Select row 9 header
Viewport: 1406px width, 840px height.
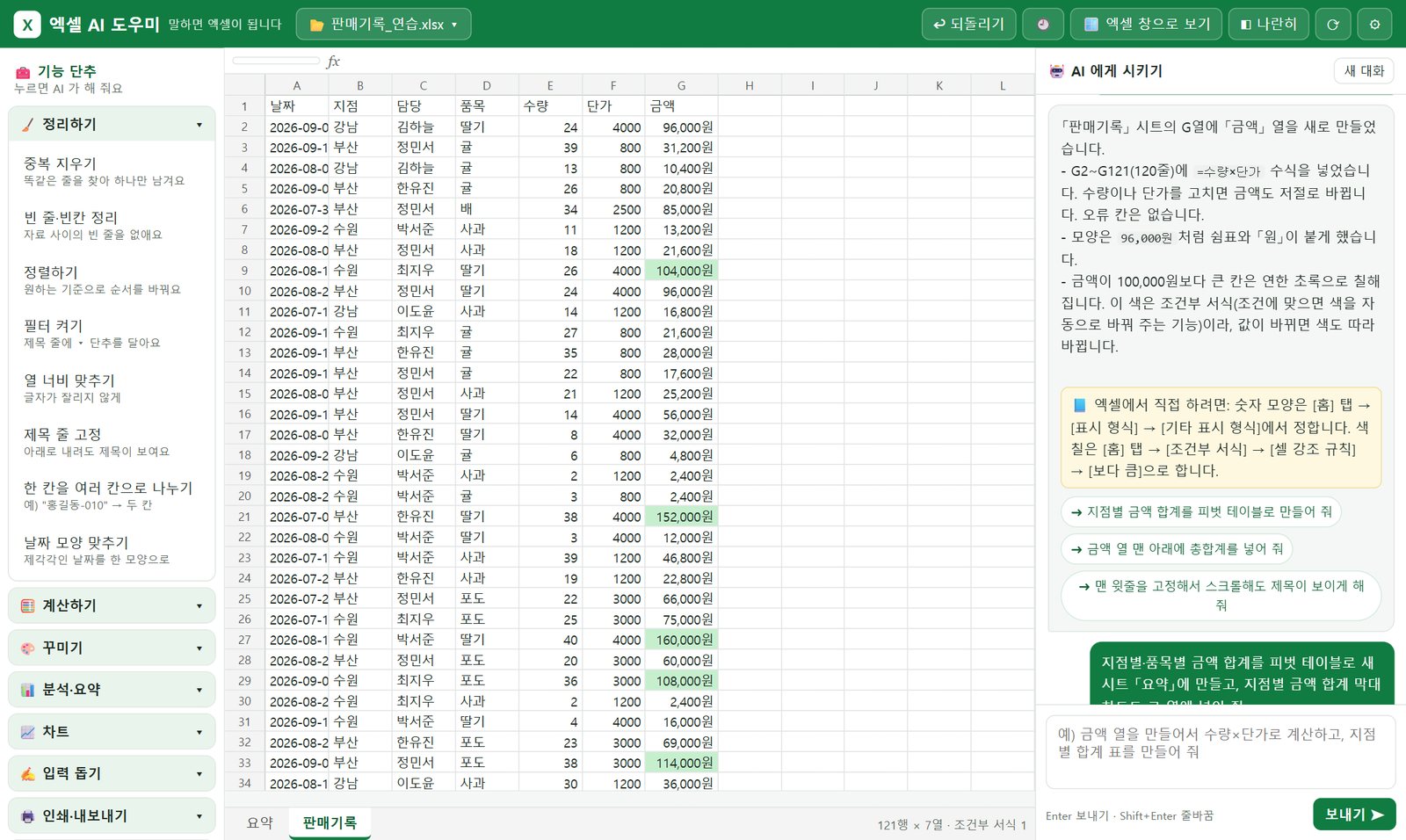[x=244, y=271]
